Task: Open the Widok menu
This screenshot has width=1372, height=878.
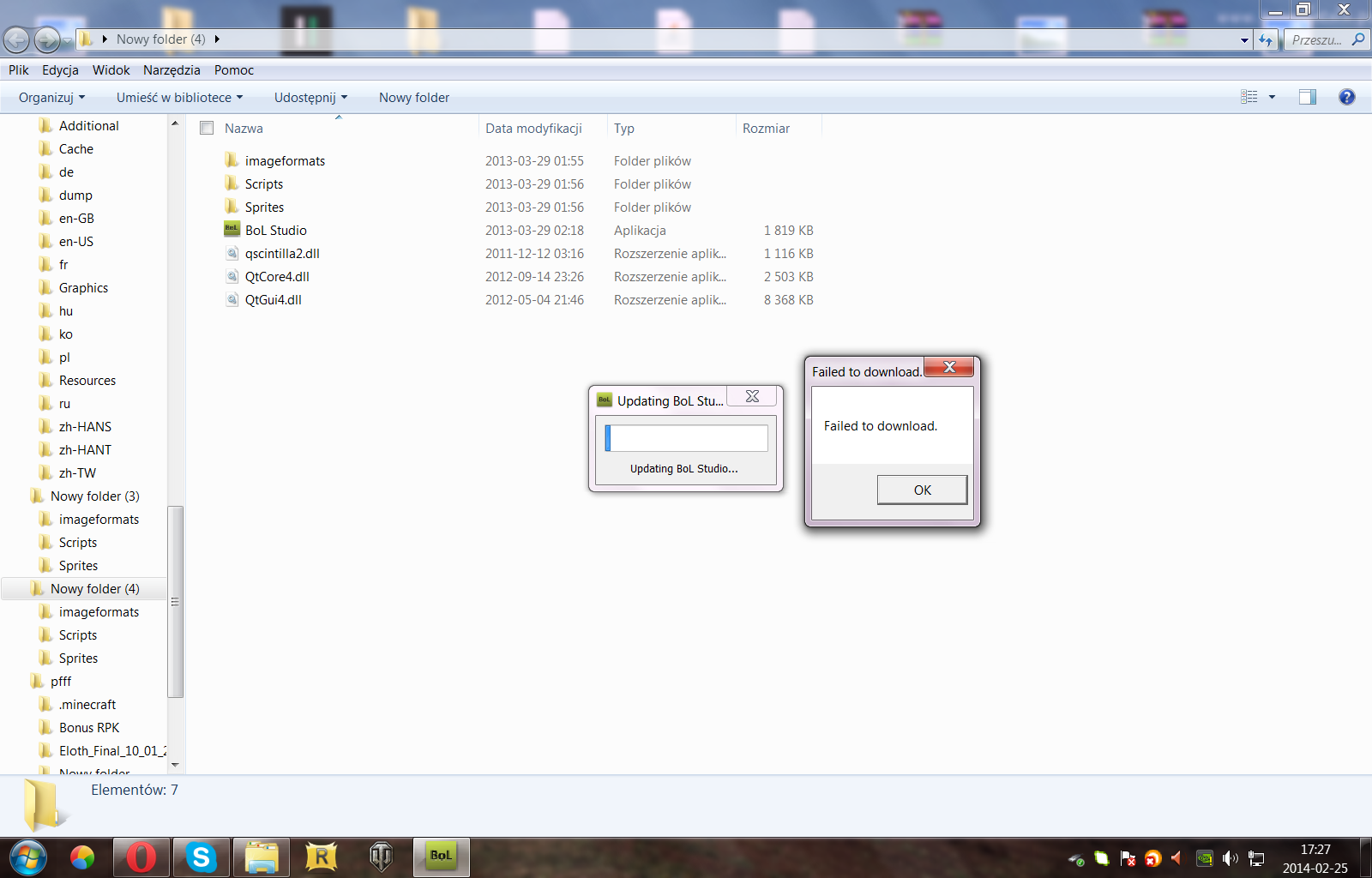Action: [111, 70]
